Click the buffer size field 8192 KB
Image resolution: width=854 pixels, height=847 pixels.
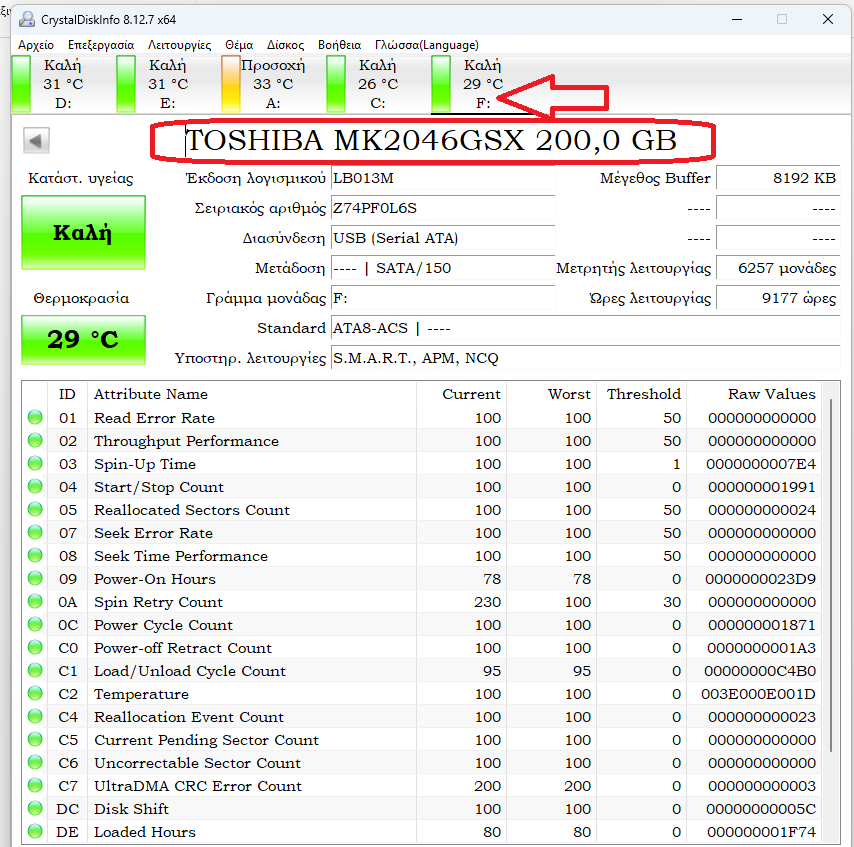pyautogui.click(x=778, y=178)
